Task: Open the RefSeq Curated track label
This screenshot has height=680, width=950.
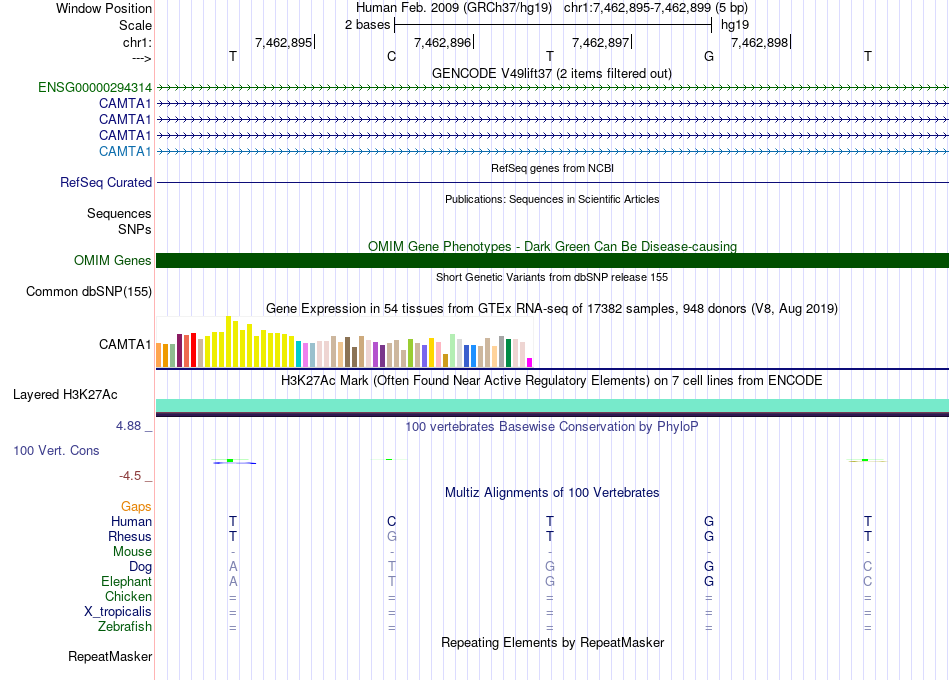Action: (x=106, y=182)
